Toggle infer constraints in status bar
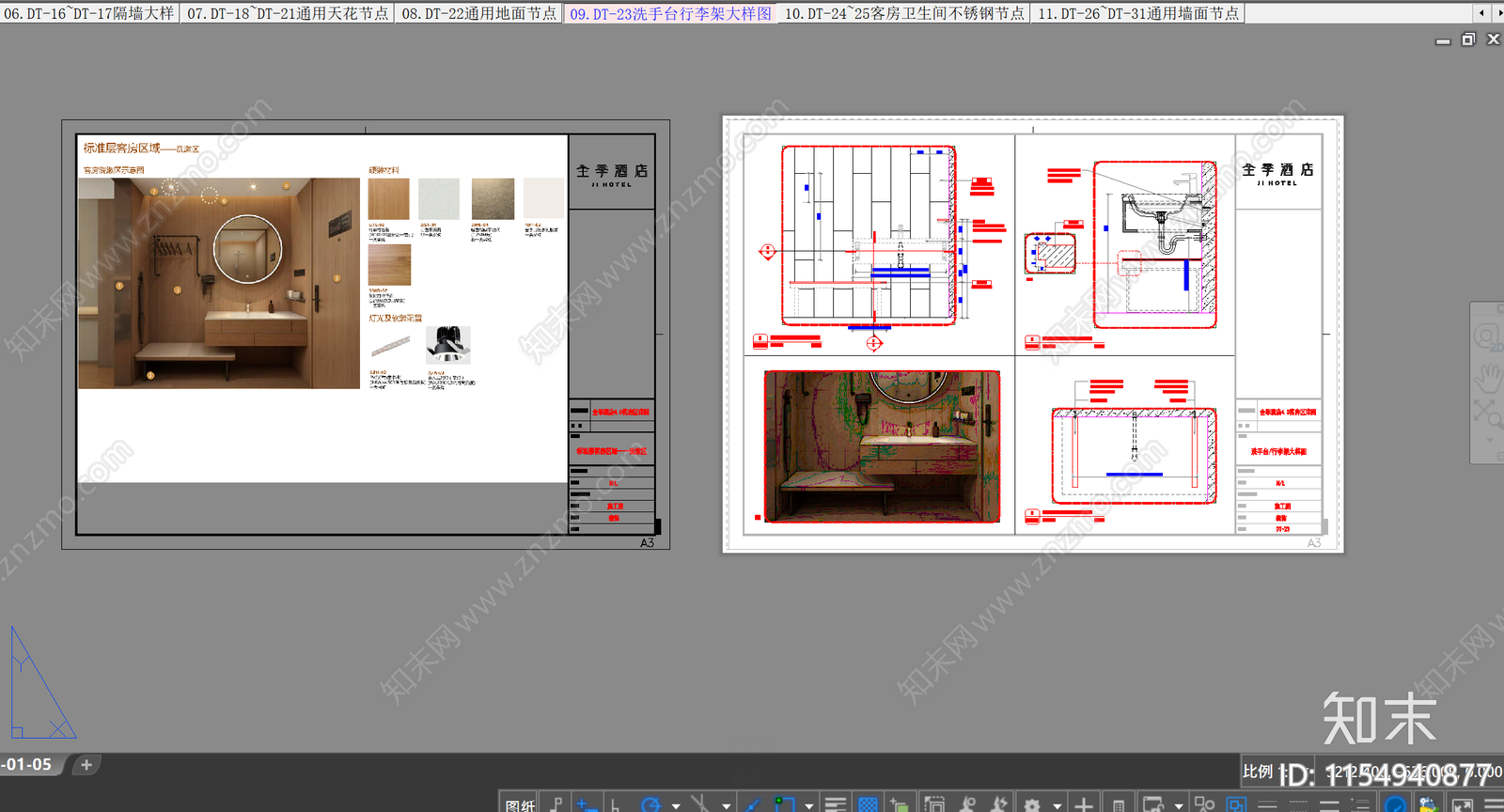 [x=556, y=804]
